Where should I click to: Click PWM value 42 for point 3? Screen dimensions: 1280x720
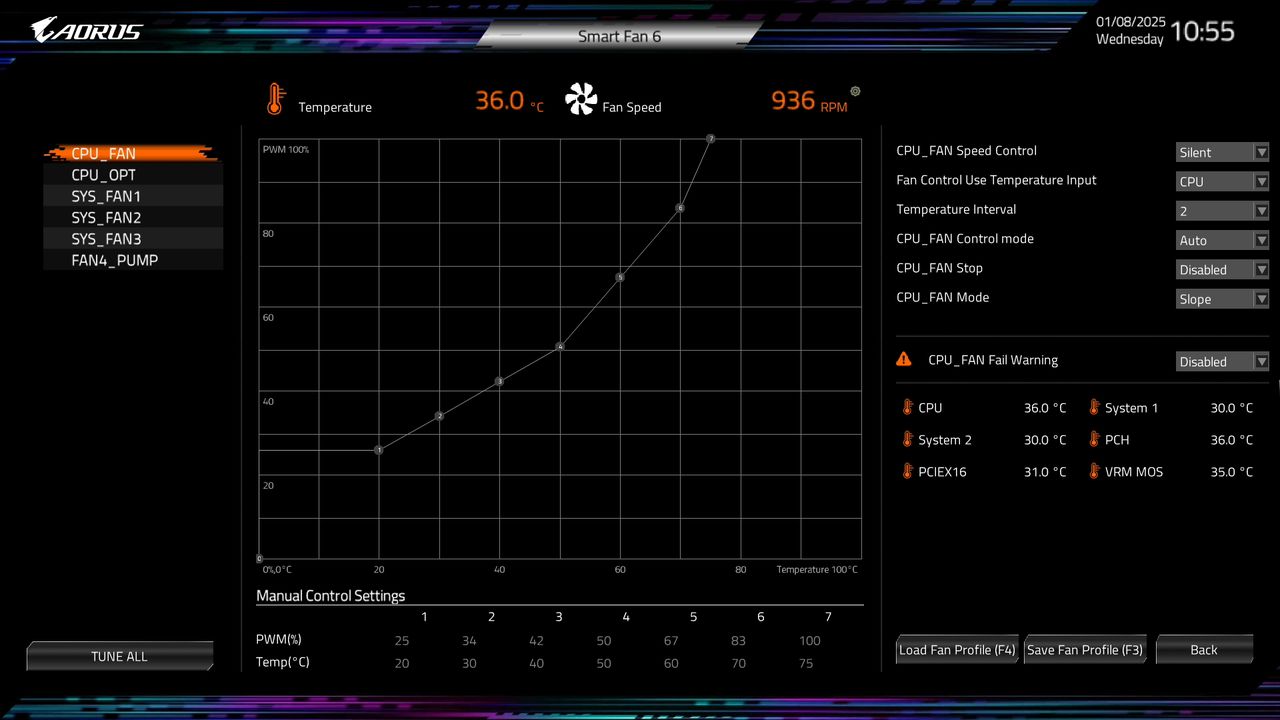click(536, 641)
